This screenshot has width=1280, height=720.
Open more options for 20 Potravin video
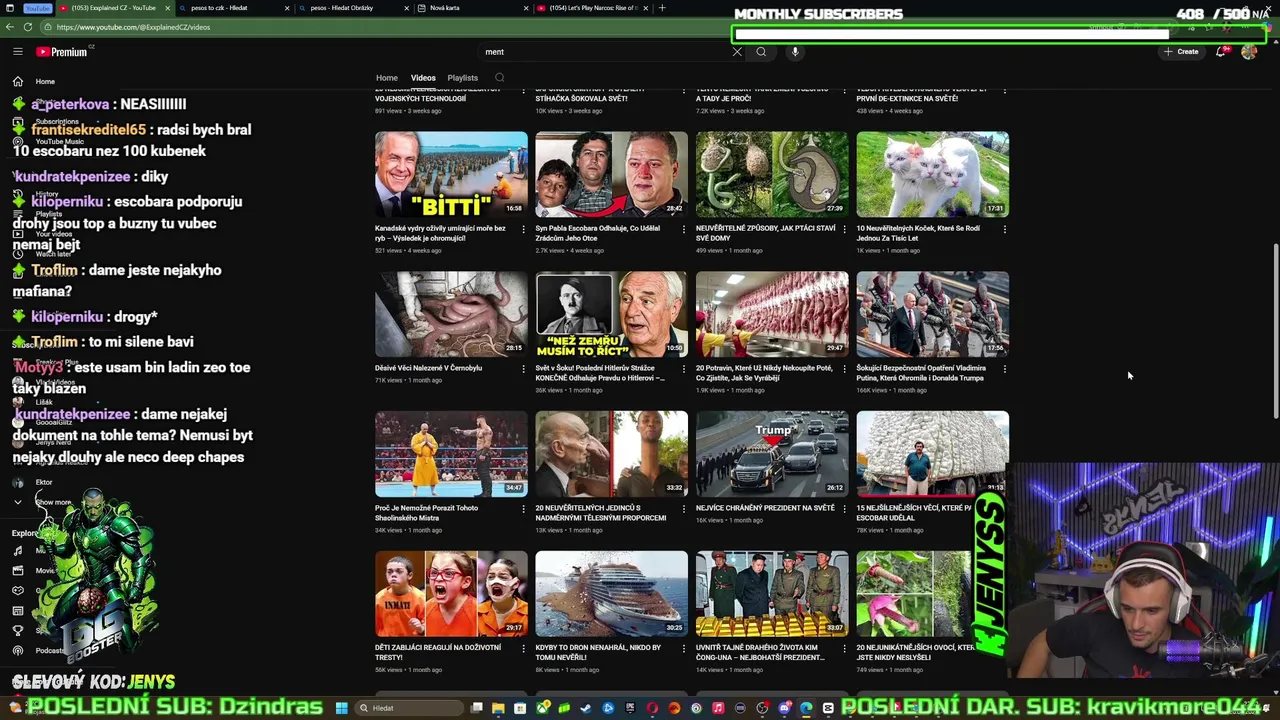pos(844,369)
